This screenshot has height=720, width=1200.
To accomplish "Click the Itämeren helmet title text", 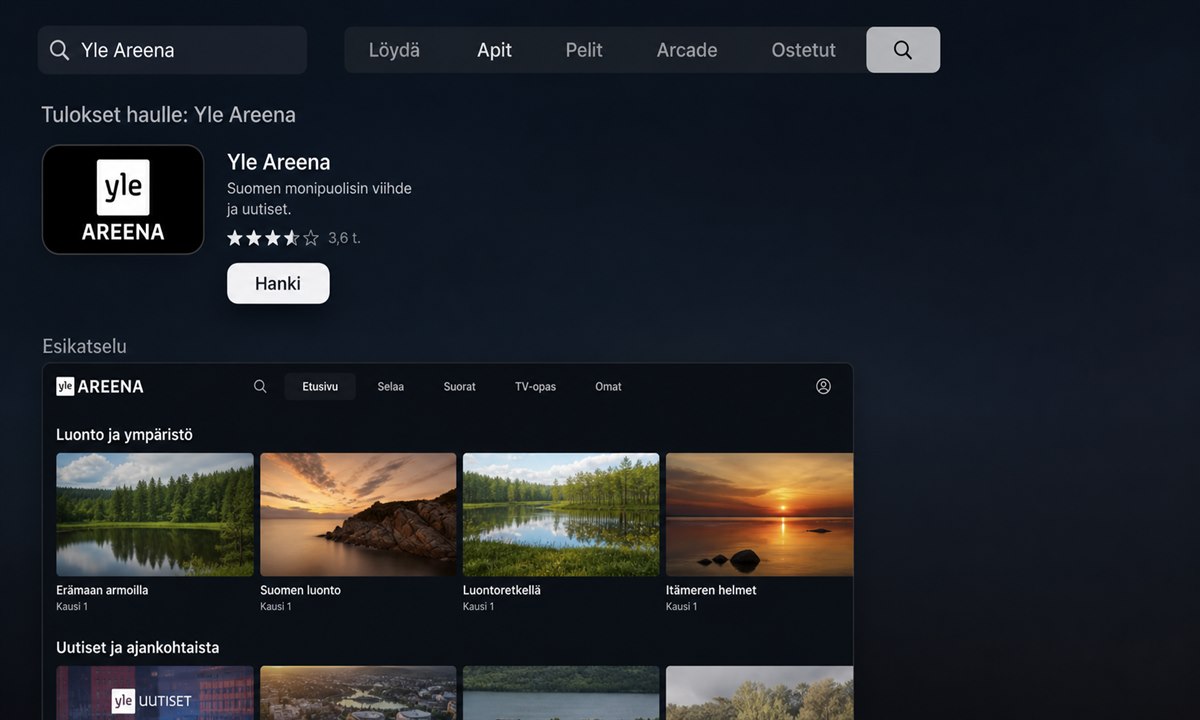I will tap(711, 590).
